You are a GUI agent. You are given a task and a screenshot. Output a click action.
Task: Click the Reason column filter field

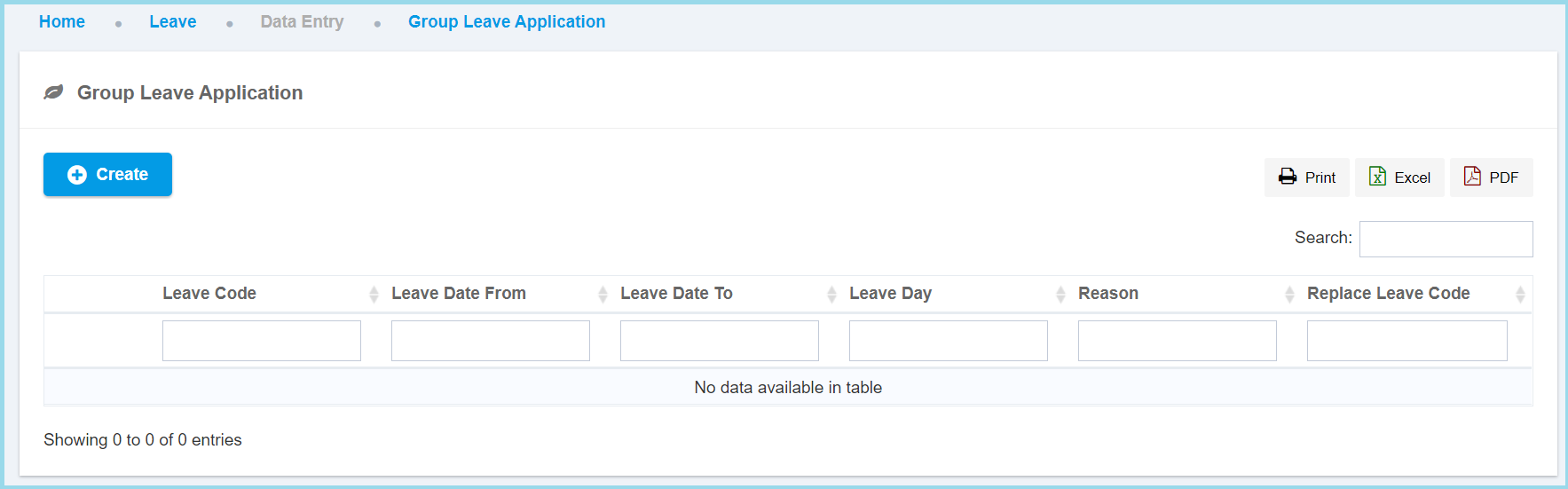[1178, 341]
